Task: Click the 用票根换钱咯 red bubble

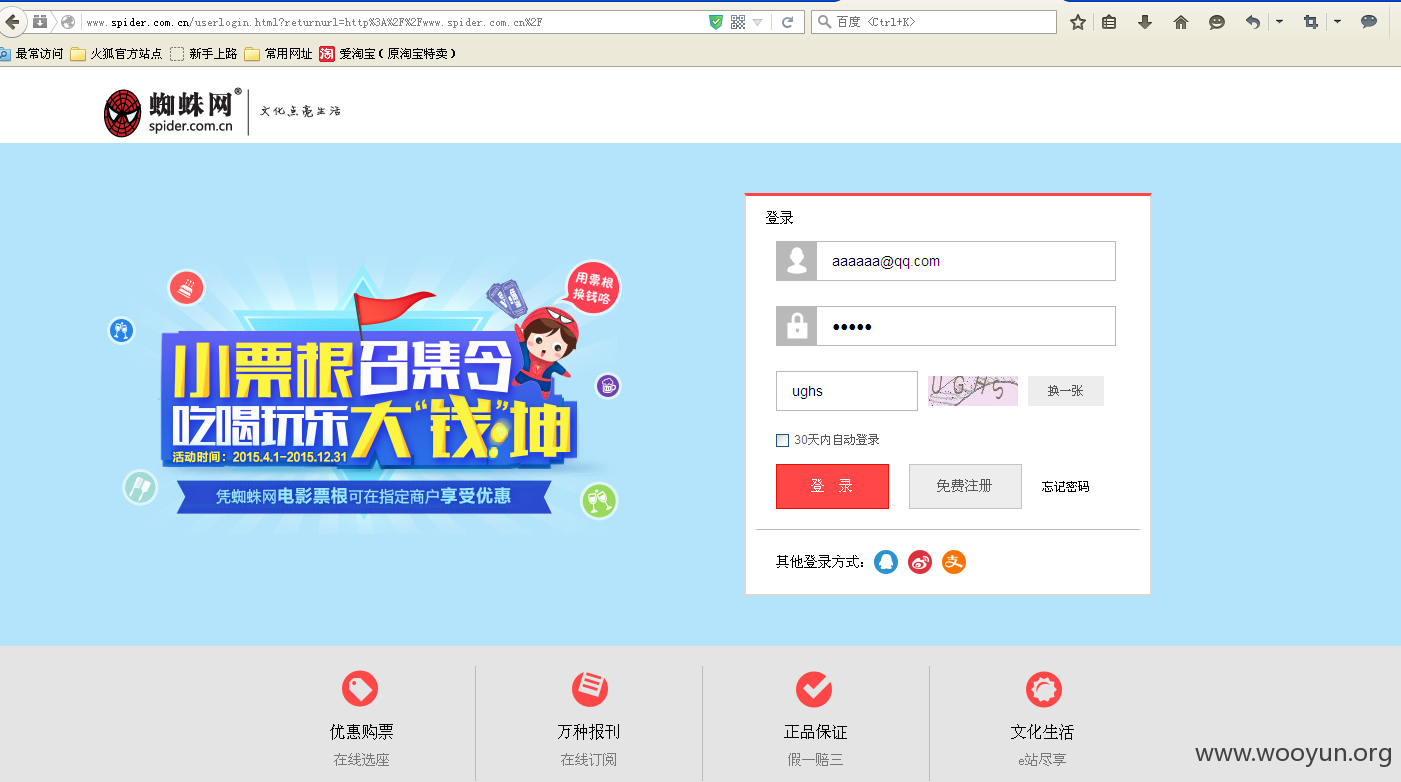Action: 594,287
